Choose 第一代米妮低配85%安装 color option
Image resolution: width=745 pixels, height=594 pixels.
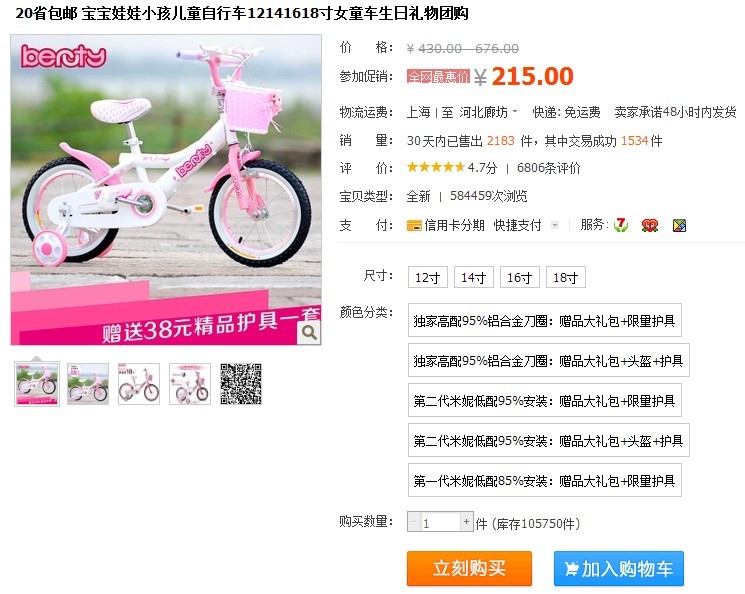pyautogui.click(x=544, y=481)
